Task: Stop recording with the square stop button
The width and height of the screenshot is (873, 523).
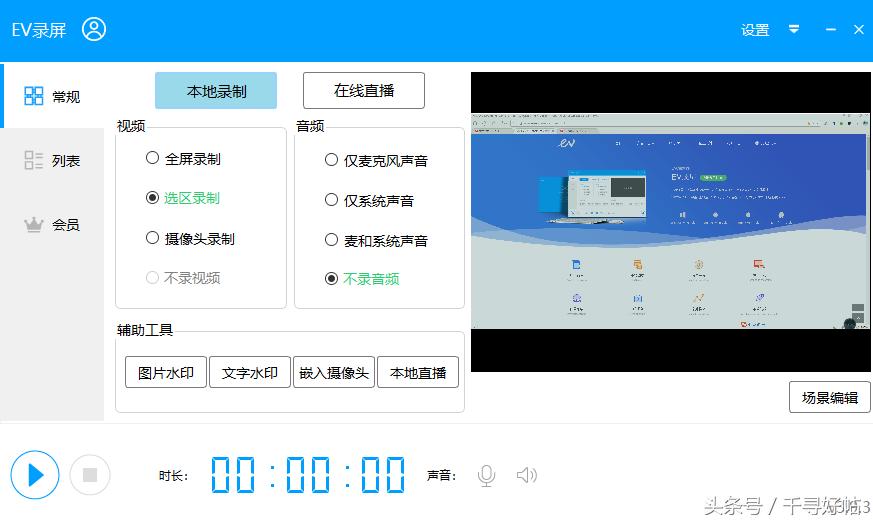Action: (90, 475)
